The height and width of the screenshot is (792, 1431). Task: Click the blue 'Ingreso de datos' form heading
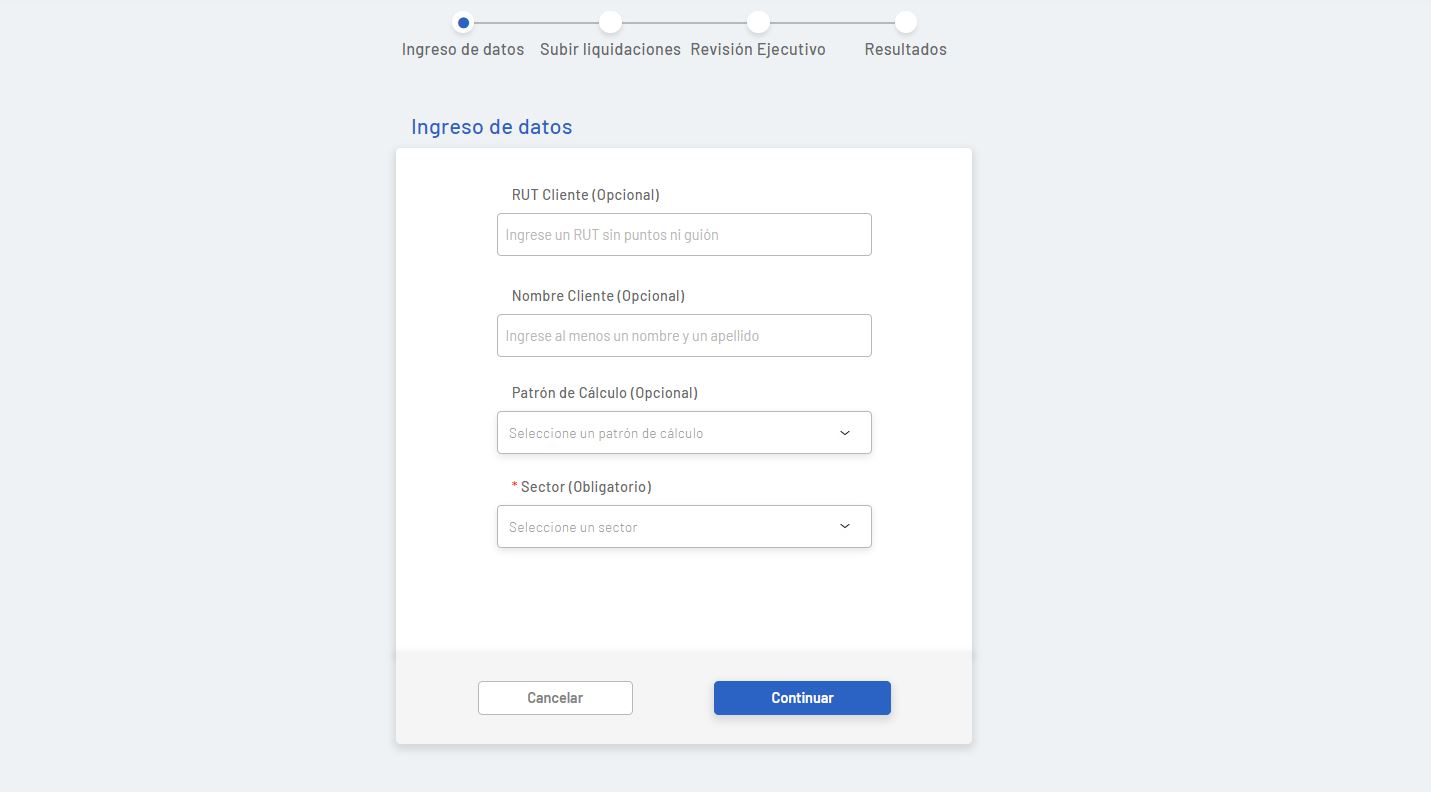tap(491, 127)
